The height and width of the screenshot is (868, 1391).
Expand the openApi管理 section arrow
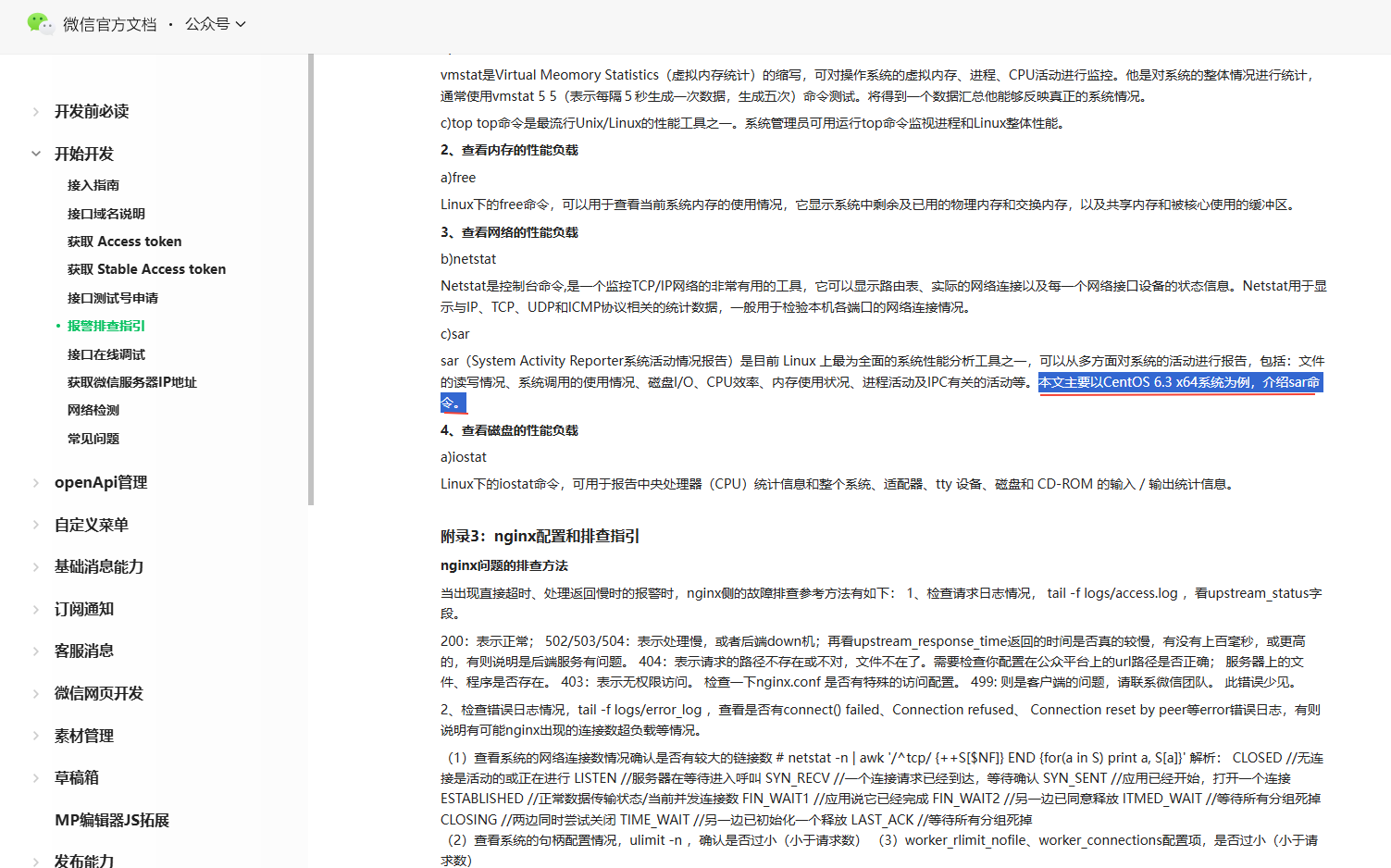pos(36,483)
